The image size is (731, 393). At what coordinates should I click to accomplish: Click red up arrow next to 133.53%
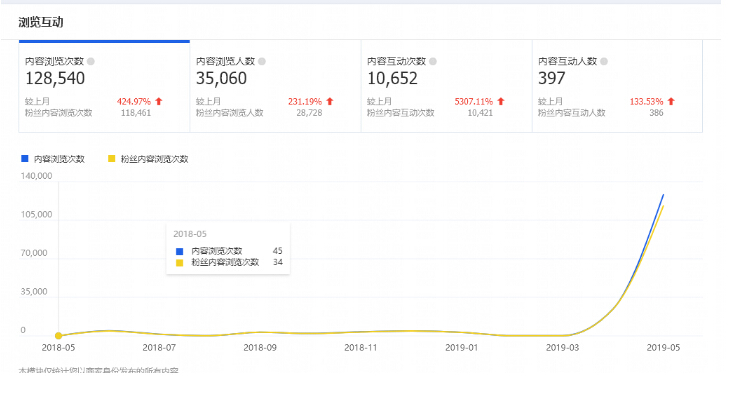coord(671,101)
